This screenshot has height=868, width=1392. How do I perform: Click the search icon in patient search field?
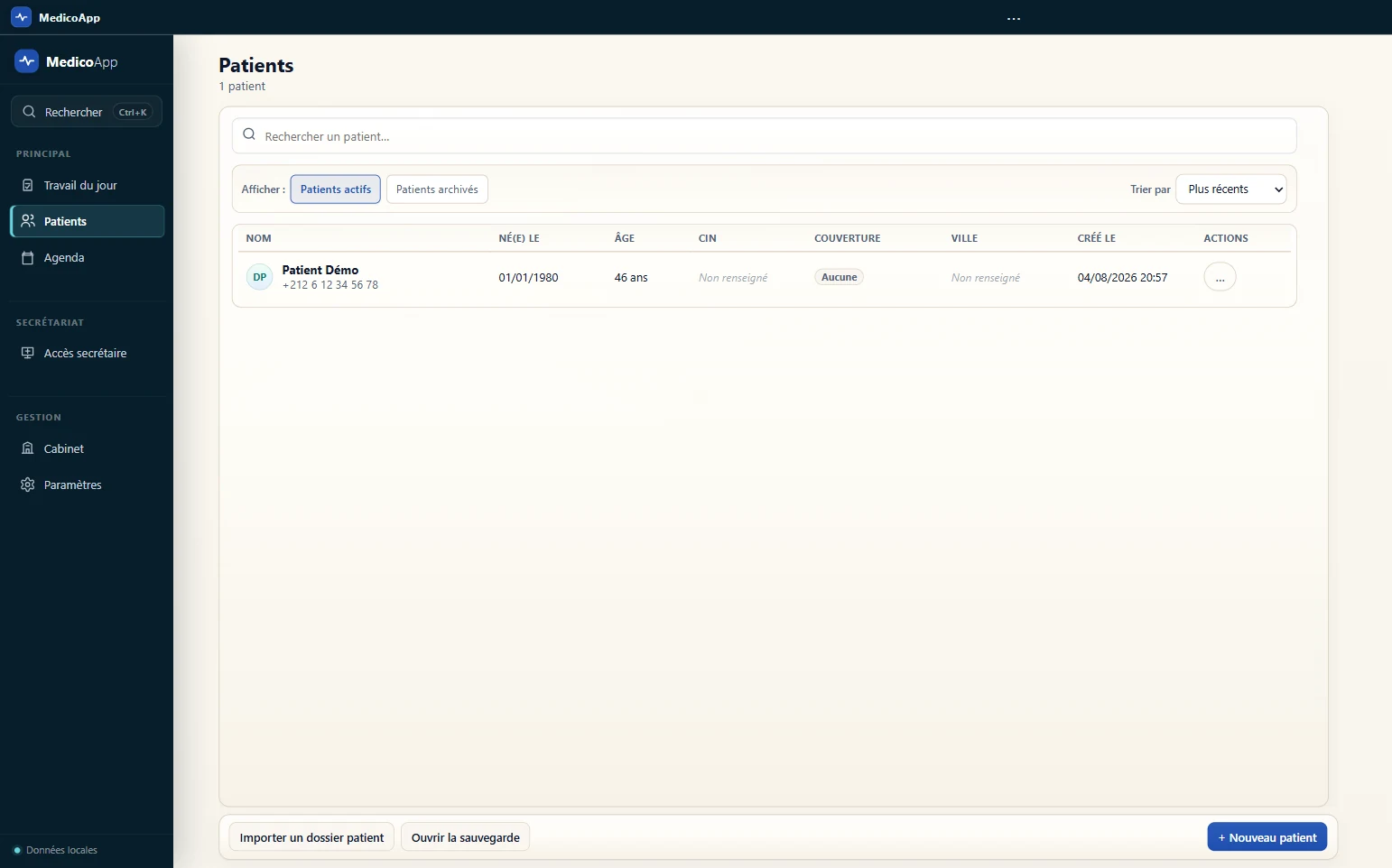click(x=249, y=134)
